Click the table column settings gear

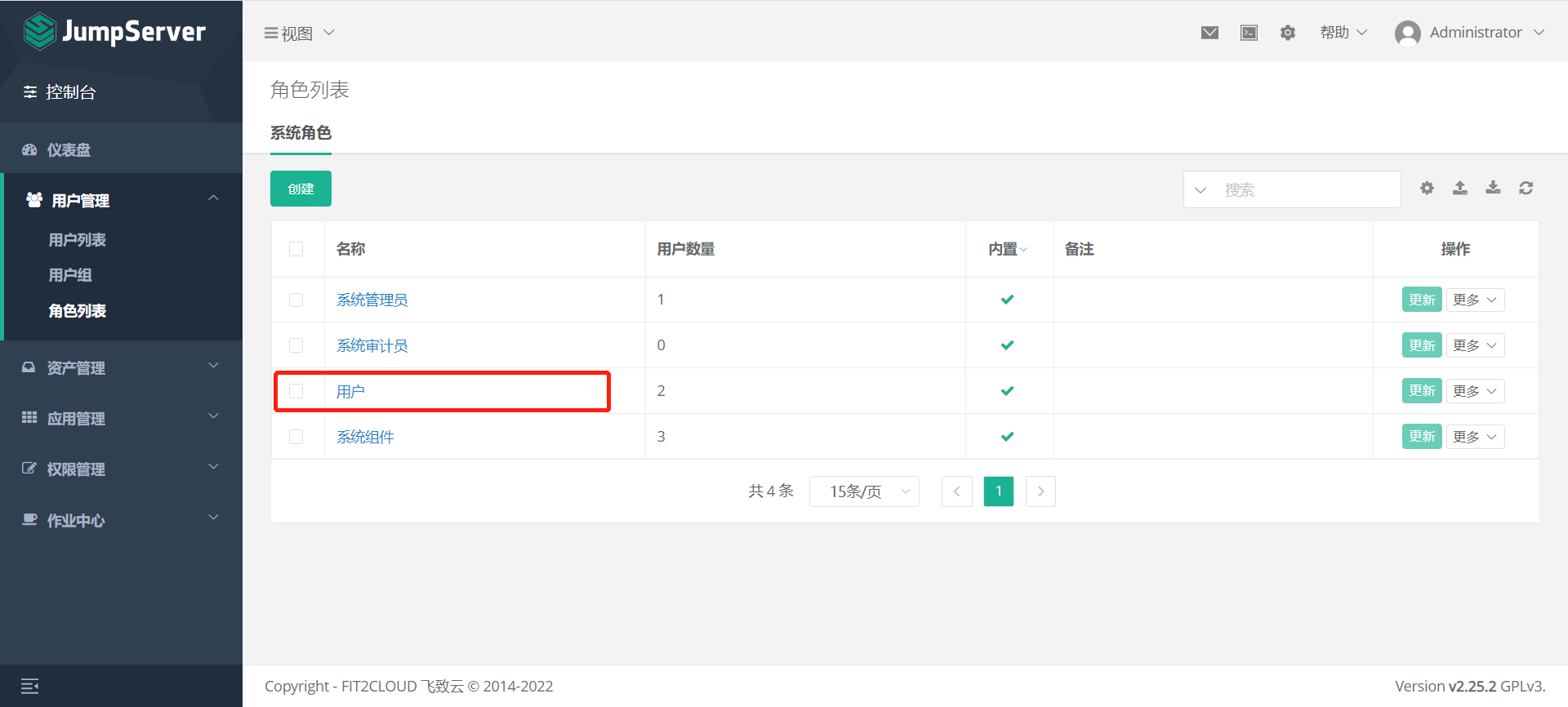click(x=1427, y=189)
